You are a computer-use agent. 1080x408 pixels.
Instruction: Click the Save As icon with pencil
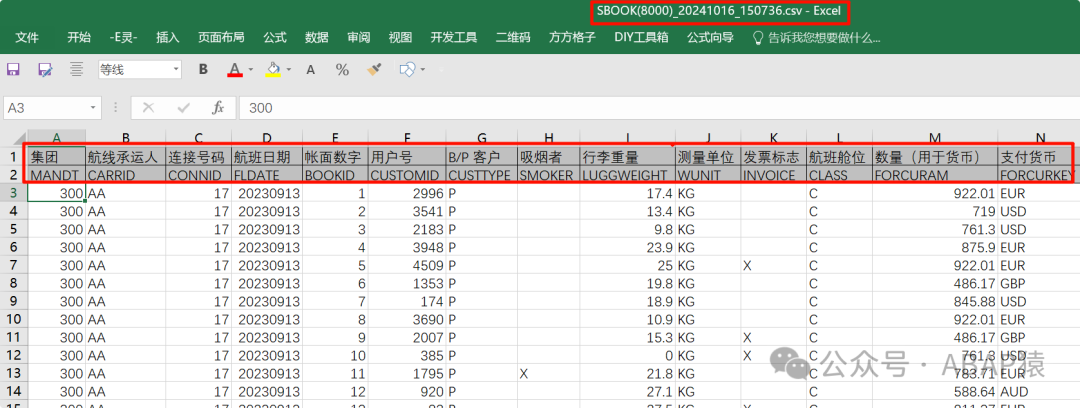pyautogui.click(x=45, y=69)
